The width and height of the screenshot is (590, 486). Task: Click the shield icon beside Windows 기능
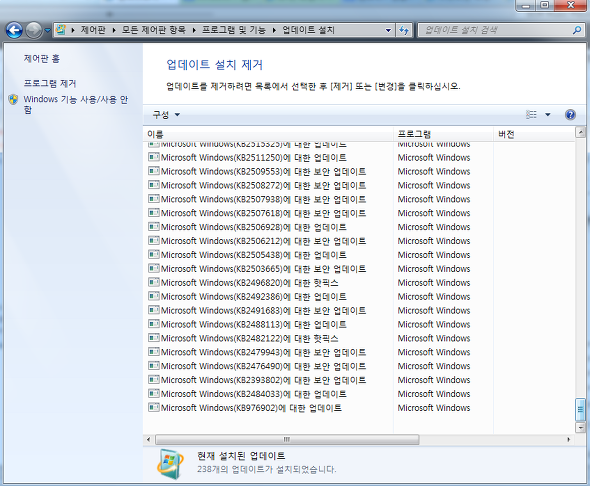(14, 99)
